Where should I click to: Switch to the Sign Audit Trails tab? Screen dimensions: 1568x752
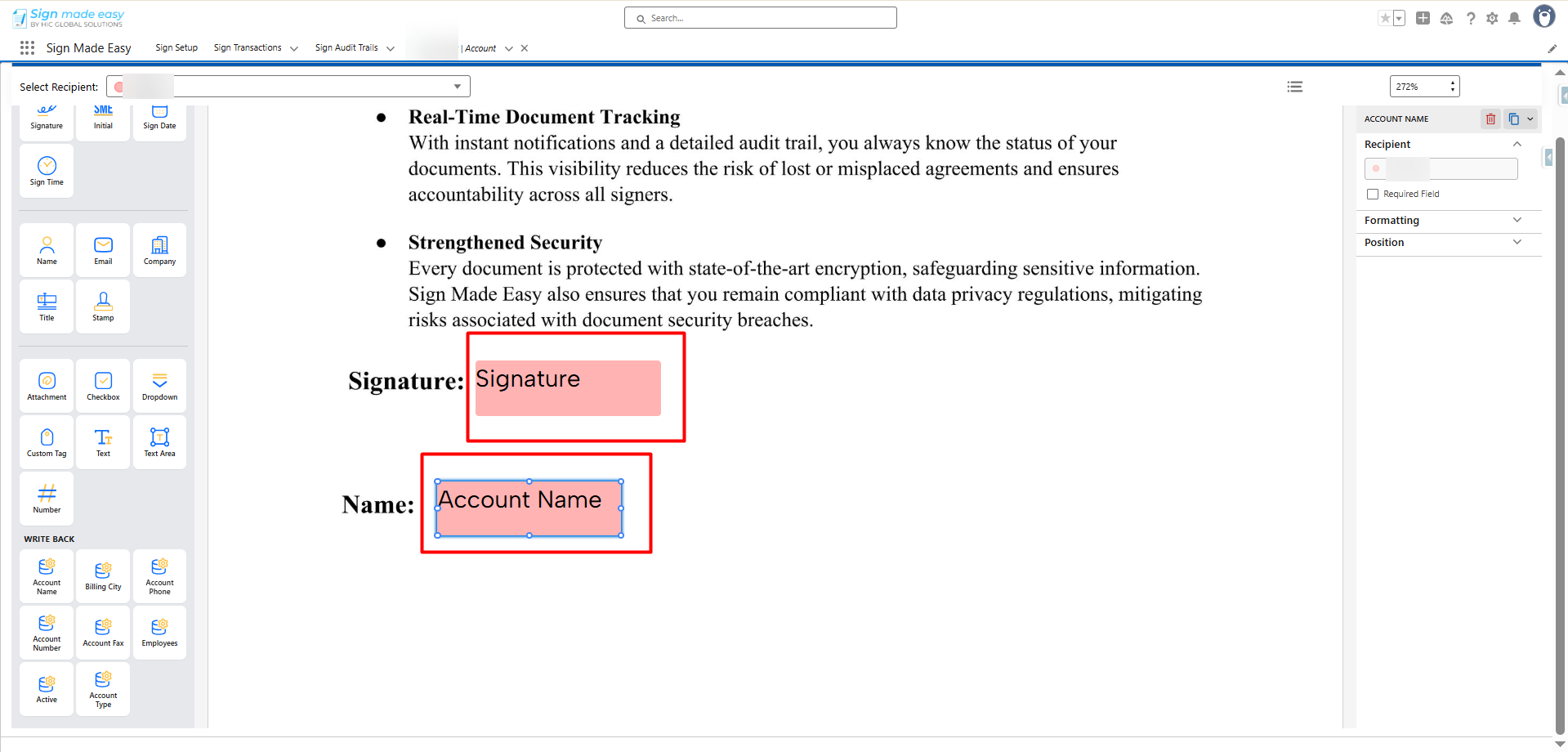[346, 48]
